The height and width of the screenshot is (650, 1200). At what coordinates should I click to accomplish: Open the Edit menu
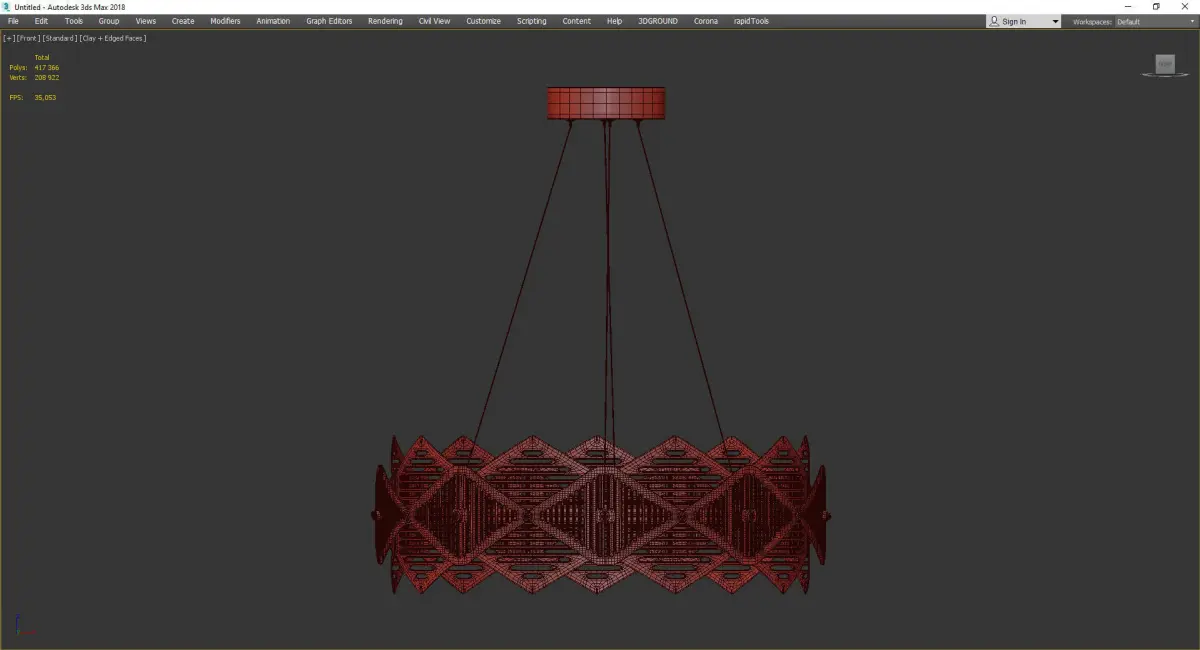(x=41, y=21)
